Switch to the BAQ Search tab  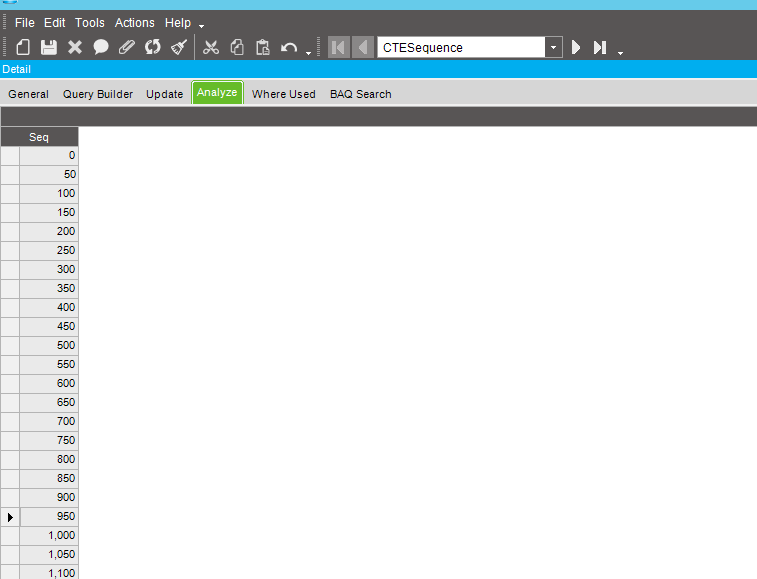pyautogui.click(x=361, y=94)
